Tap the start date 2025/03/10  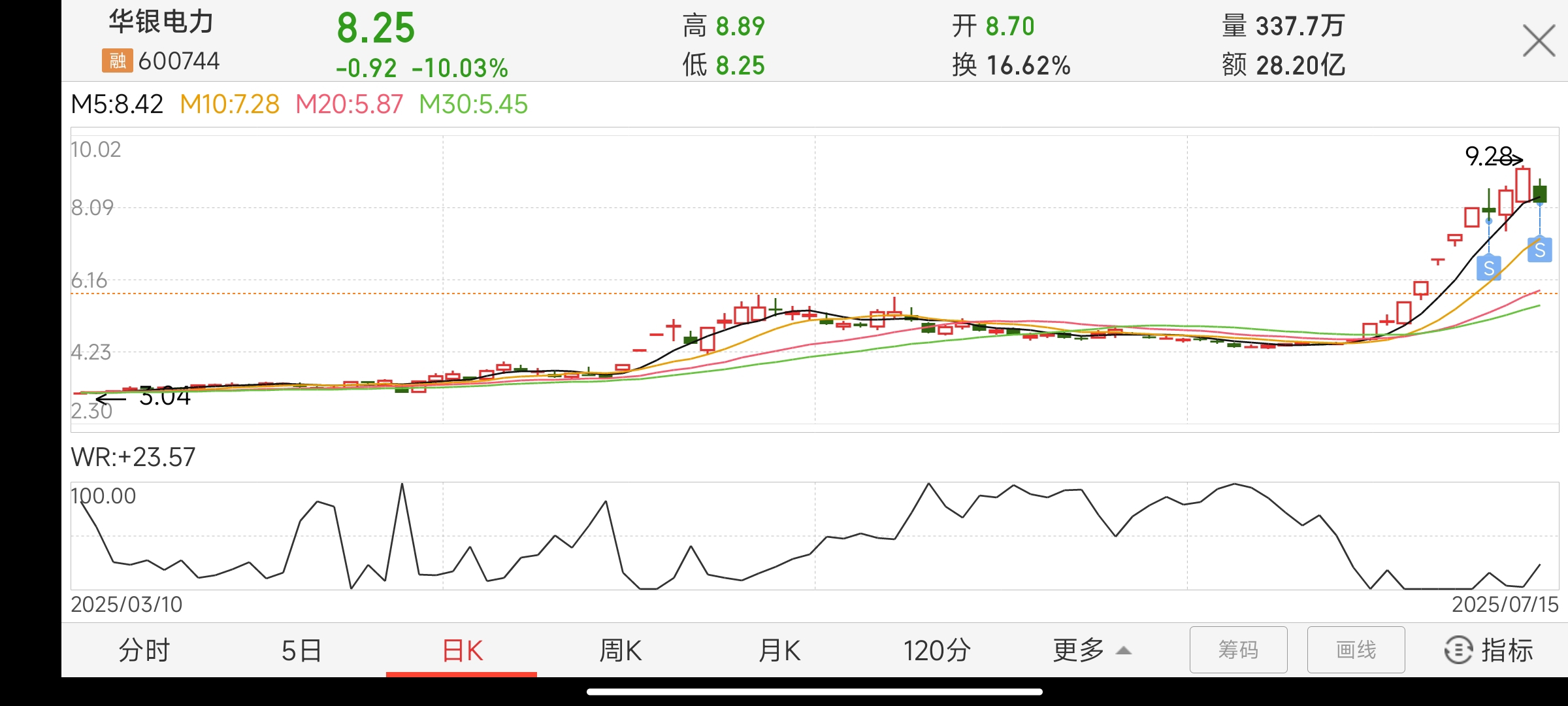(127, 604)
